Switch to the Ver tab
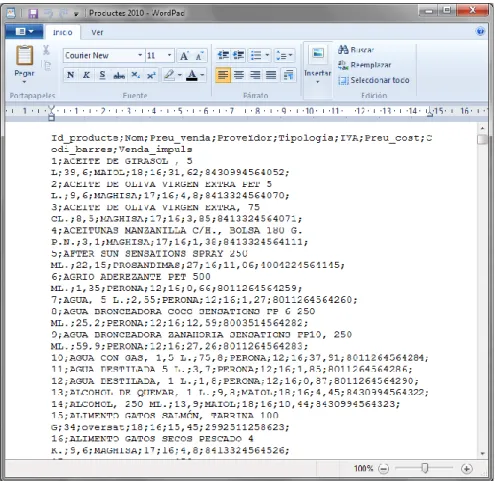 pos(97,32)
